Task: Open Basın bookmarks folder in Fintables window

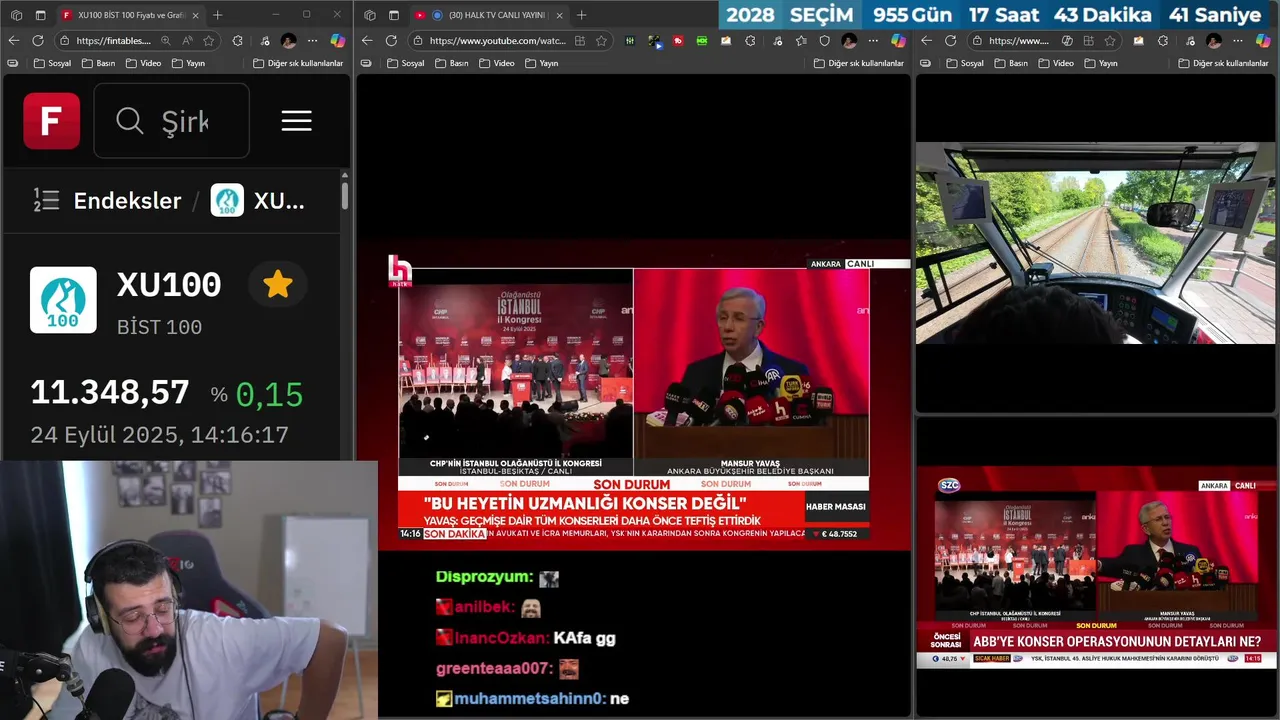Action: (99, 63)
